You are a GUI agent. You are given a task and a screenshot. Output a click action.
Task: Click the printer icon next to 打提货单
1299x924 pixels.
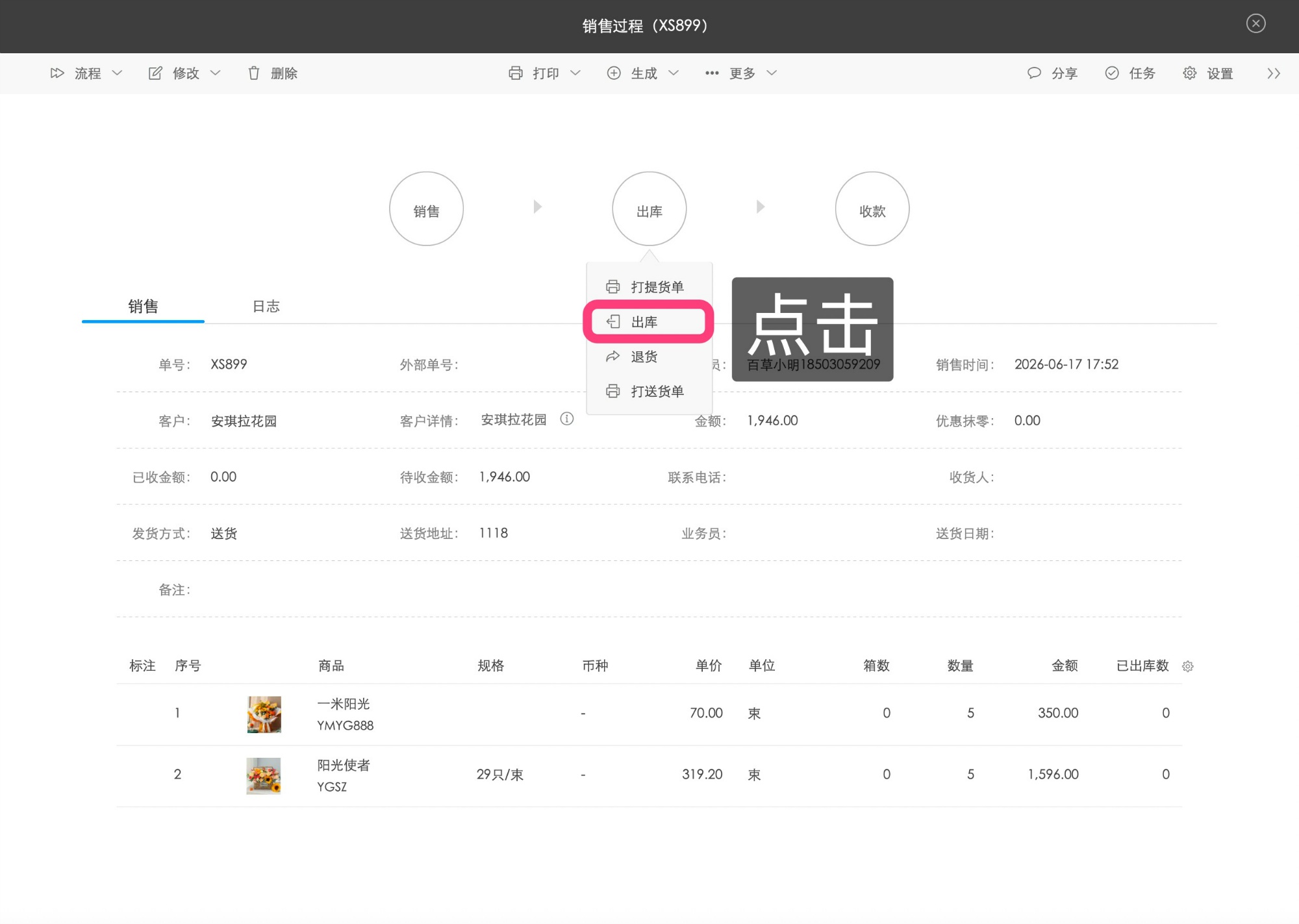point(612,287)
